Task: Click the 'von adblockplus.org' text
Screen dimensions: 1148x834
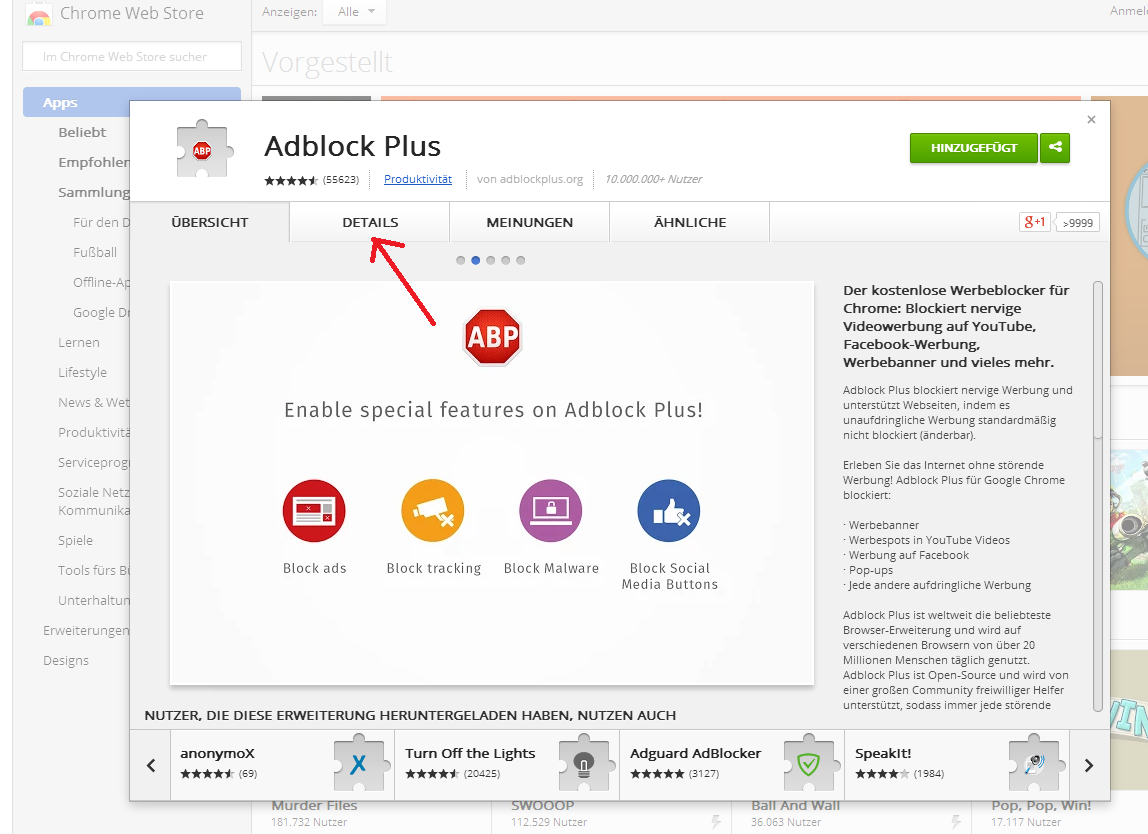Action: (x=529, y=179)
